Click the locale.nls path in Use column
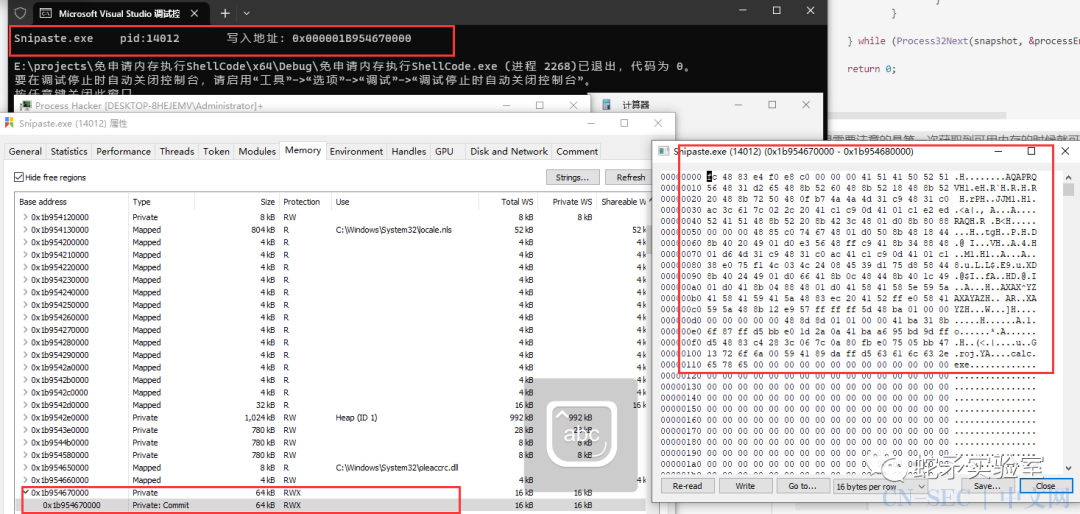This screenshot has width=1080, height=514. (394, 229)
